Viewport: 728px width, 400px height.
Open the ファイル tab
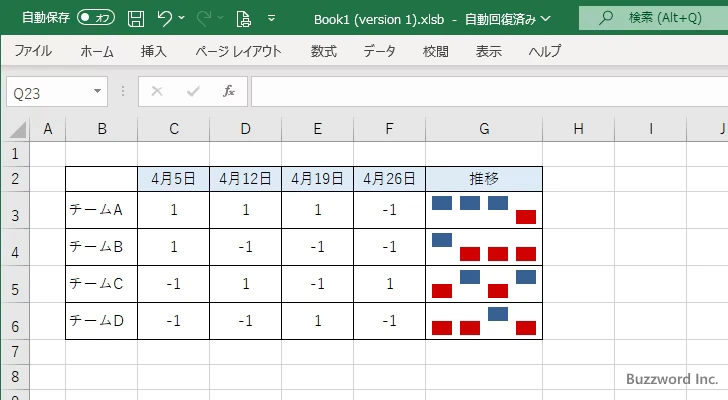click(x=33, y=51)
